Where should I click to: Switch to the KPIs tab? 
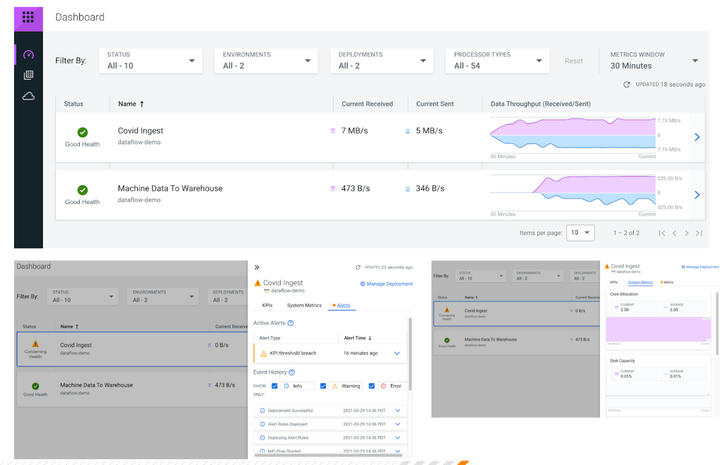(267, 305)
